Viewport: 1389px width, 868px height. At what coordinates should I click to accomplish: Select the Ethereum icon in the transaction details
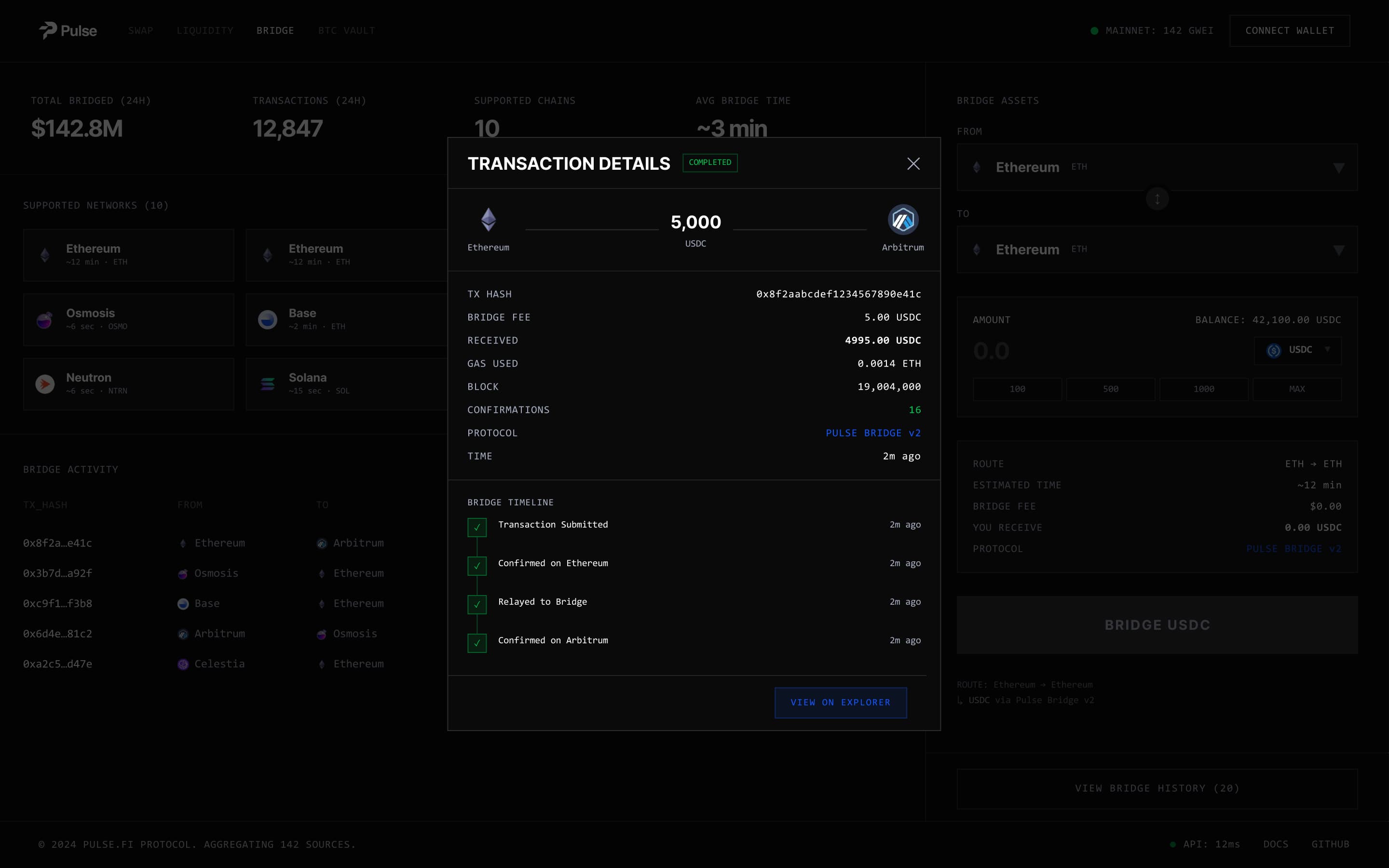(x=489, y=219)
